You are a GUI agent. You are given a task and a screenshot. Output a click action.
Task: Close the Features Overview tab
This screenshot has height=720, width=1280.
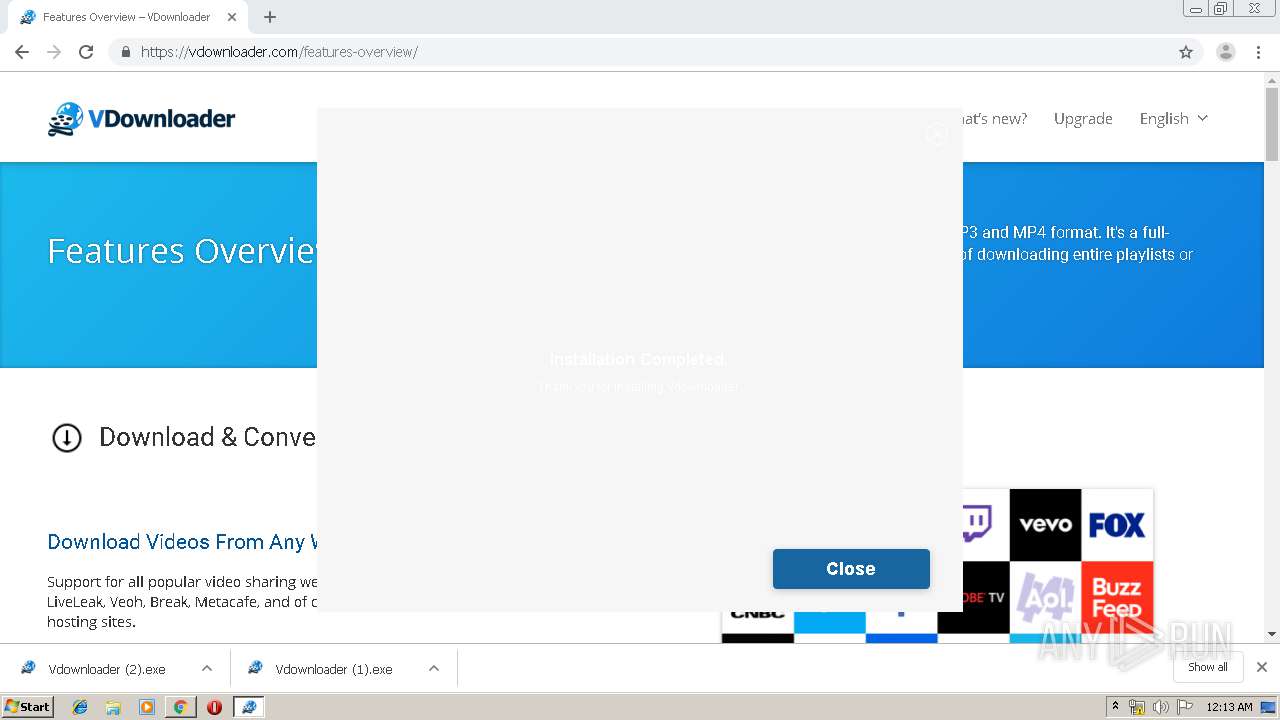click(x=232, y=17)
